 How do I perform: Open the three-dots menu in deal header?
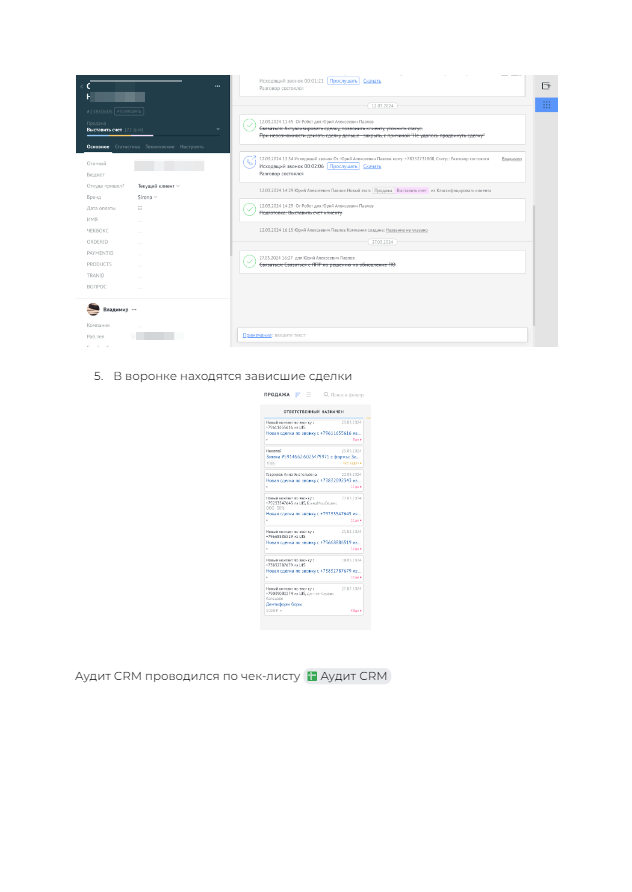coord(217,86)
